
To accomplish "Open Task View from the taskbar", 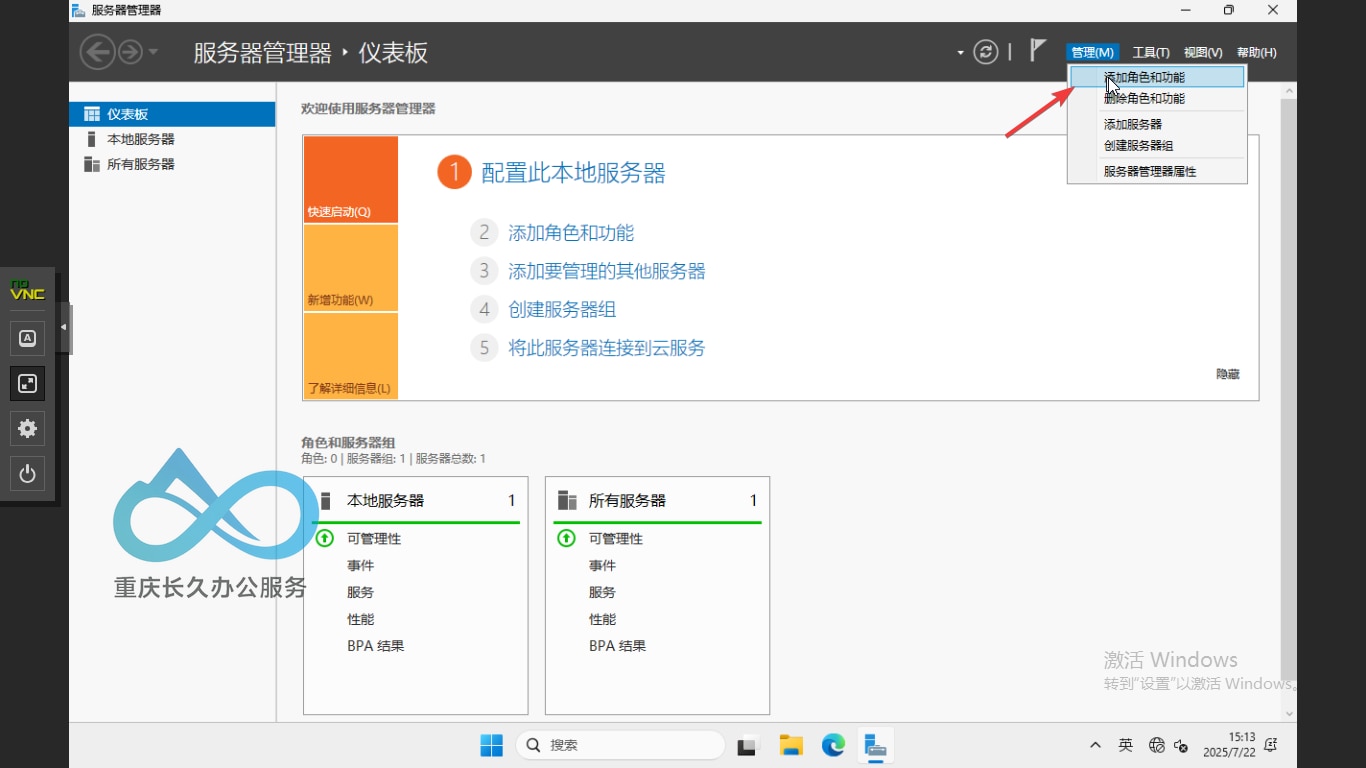I will pos(747,745).
